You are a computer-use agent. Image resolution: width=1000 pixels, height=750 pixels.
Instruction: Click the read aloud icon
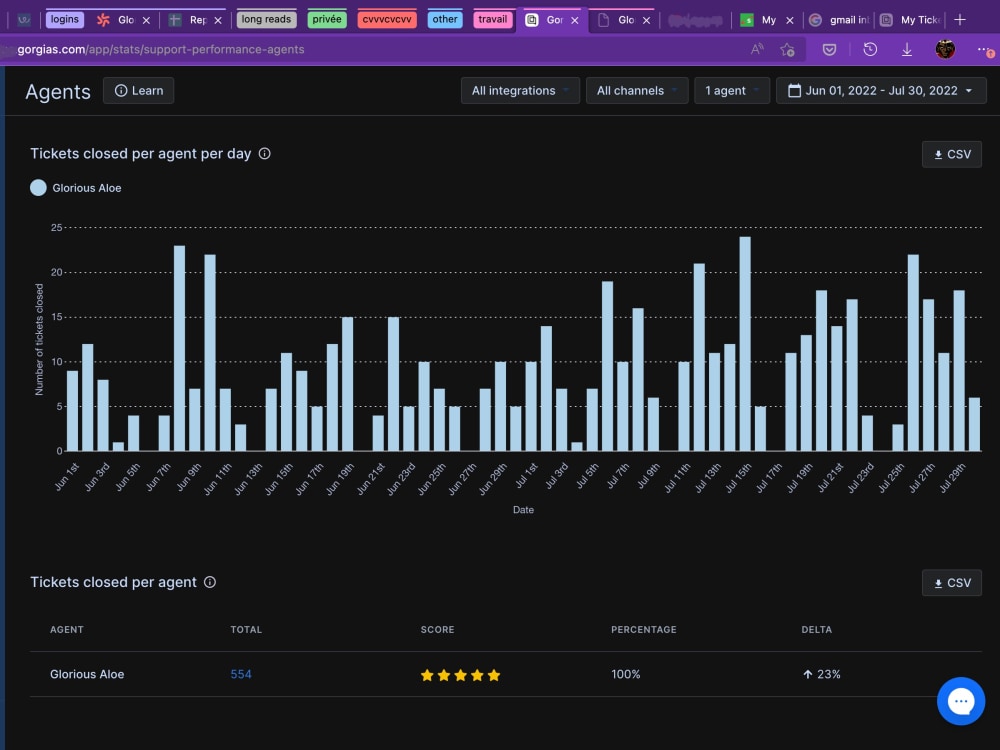coord(757,49)
